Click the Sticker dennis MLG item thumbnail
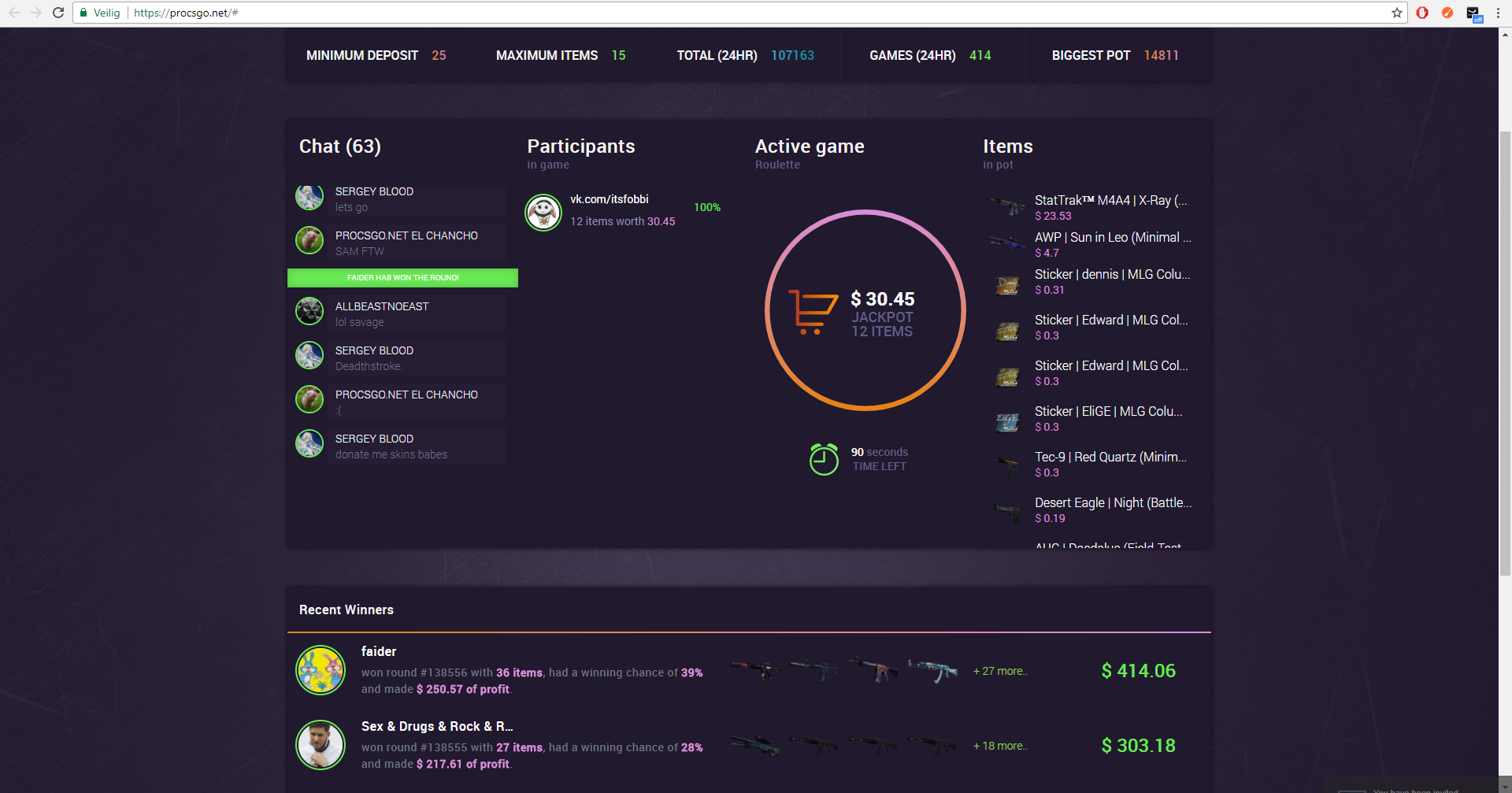The image size is (1512, 793). tap(1007, 286)
